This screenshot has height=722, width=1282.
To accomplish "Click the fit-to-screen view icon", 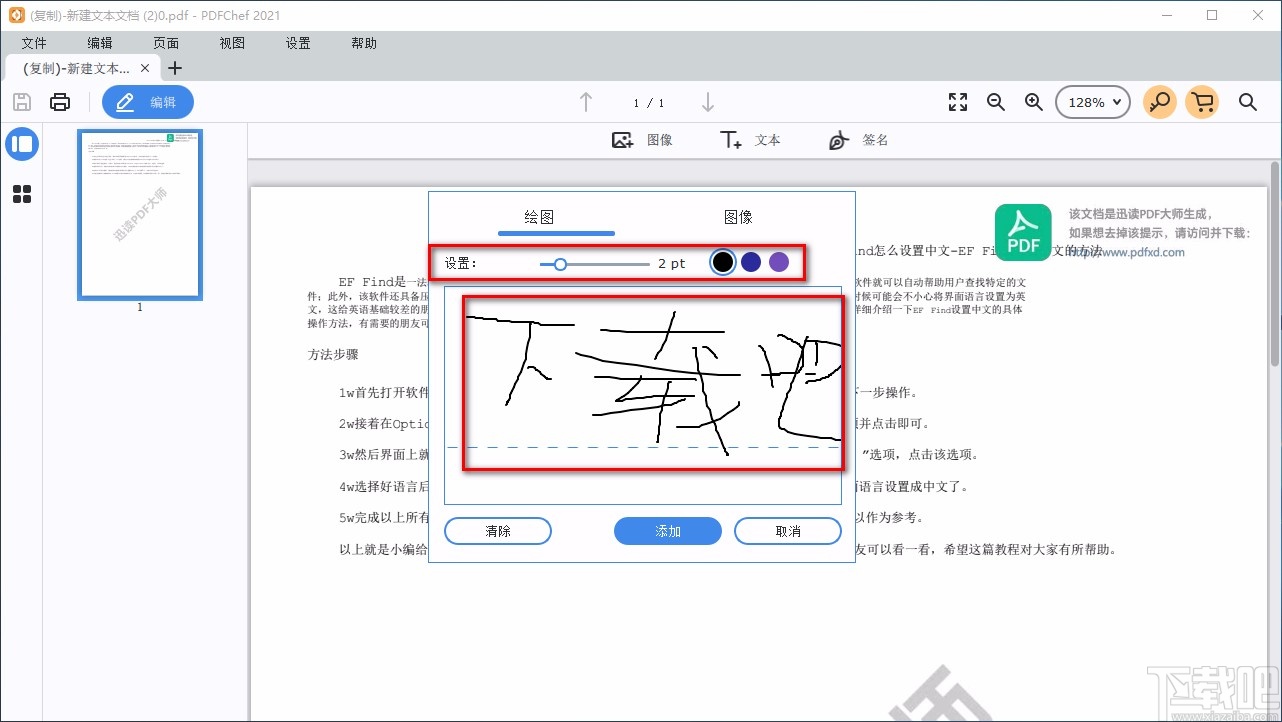I will pos(957,101).
